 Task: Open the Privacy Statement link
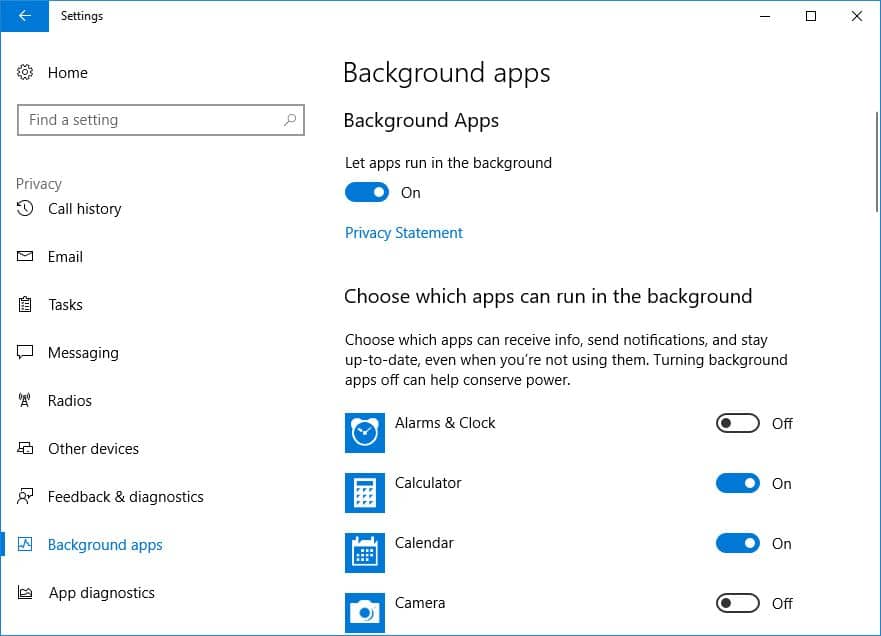(404, 233)
